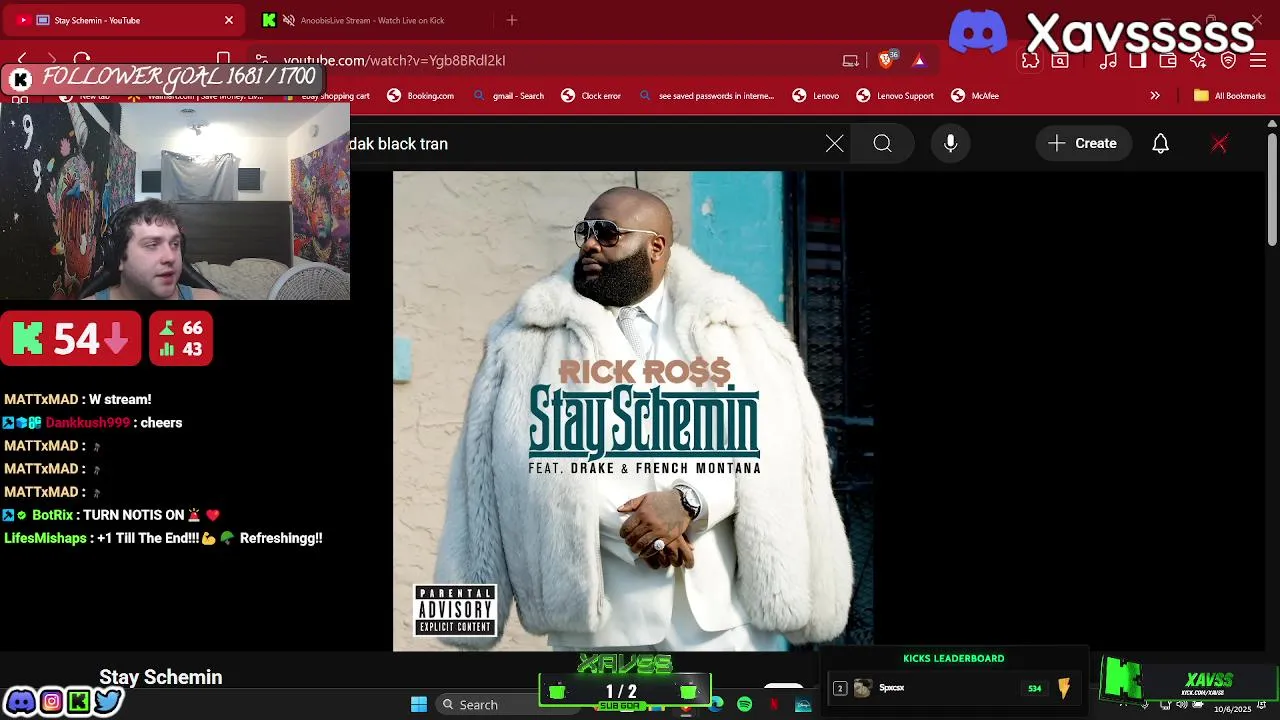Screen dimensions: 1280x720
Task: Open the eBay shopping cart bookmark
Action: 328,96
